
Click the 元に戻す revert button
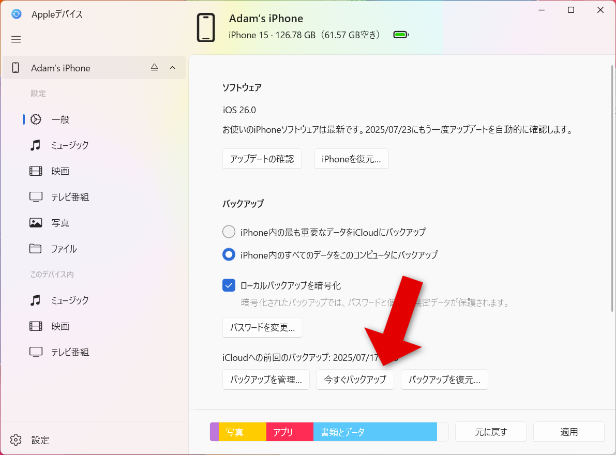tap(491, 432)
